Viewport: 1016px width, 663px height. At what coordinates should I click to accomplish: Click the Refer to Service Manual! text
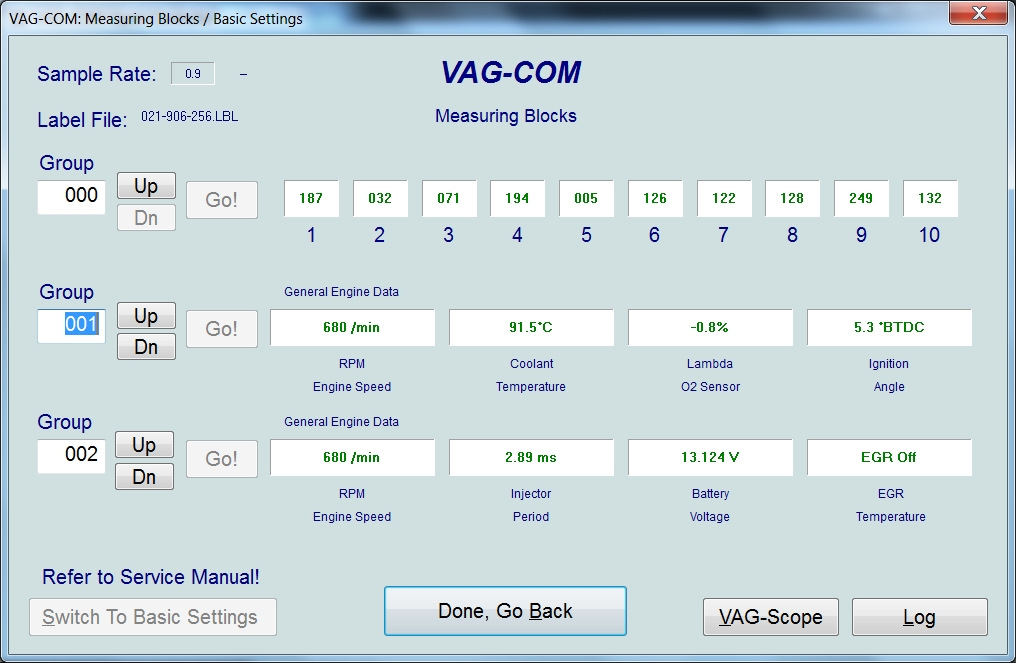(150, 577)
